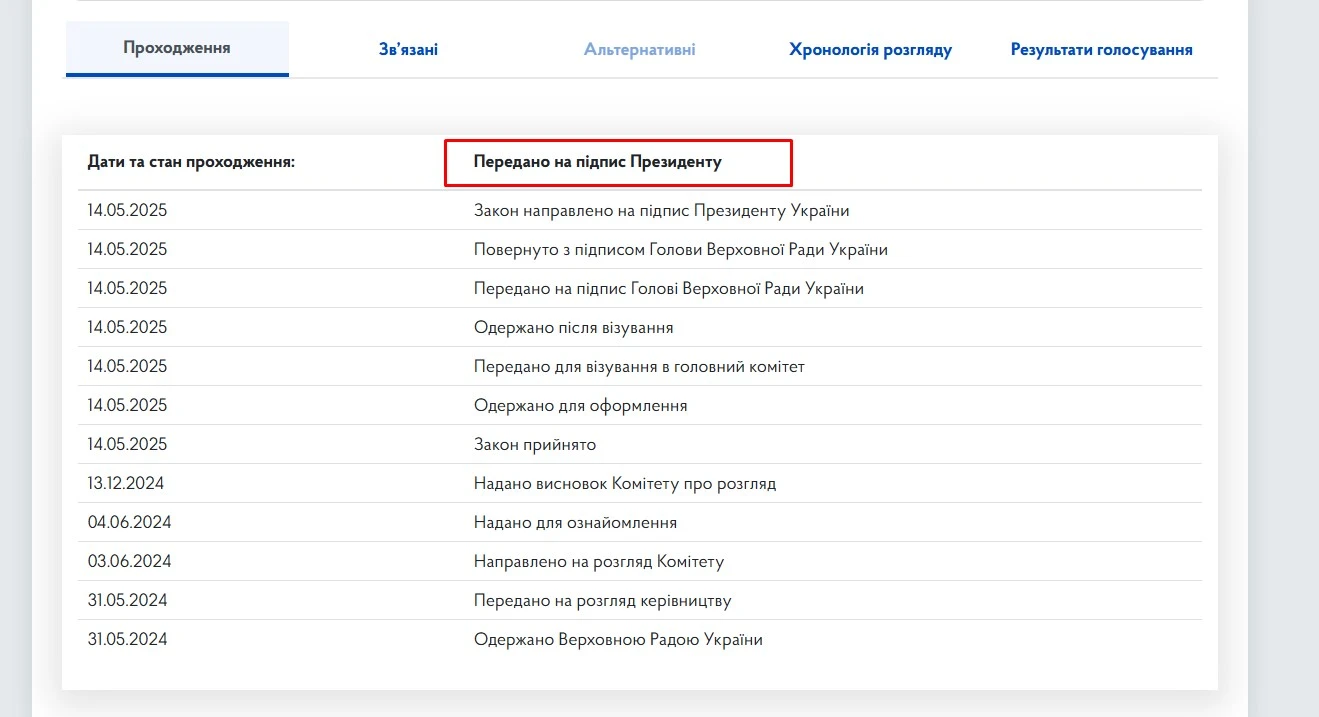The width and height of the screenshot is (1319, 717).
Task: Select row Закон направлено на підпис Президенту України
Action: [x=661, y=211]
